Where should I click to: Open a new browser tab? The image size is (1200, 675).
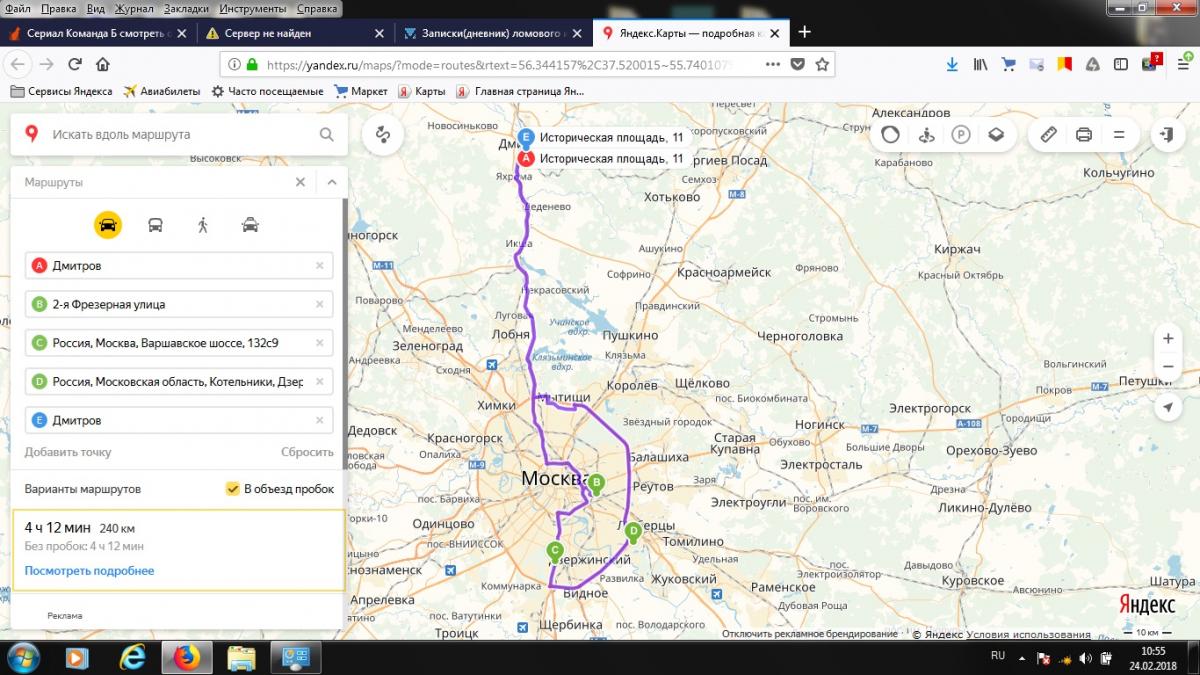coord(804,32)
